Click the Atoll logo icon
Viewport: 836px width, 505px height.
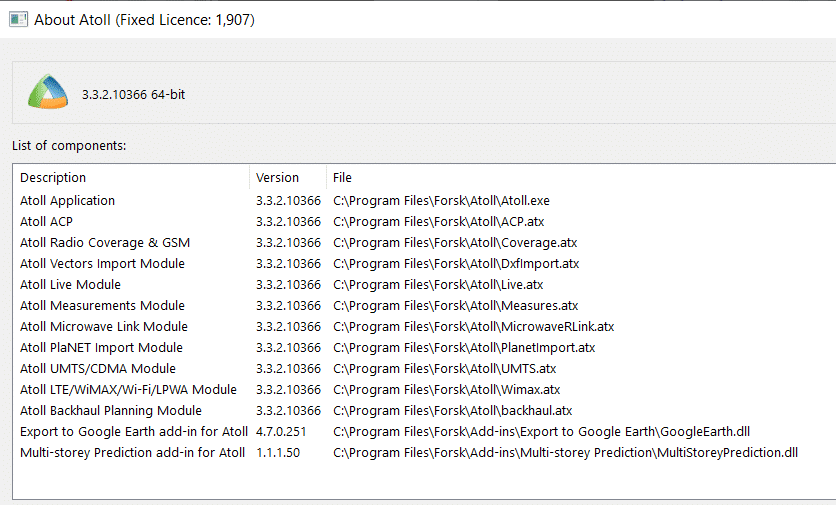(47, 93)
